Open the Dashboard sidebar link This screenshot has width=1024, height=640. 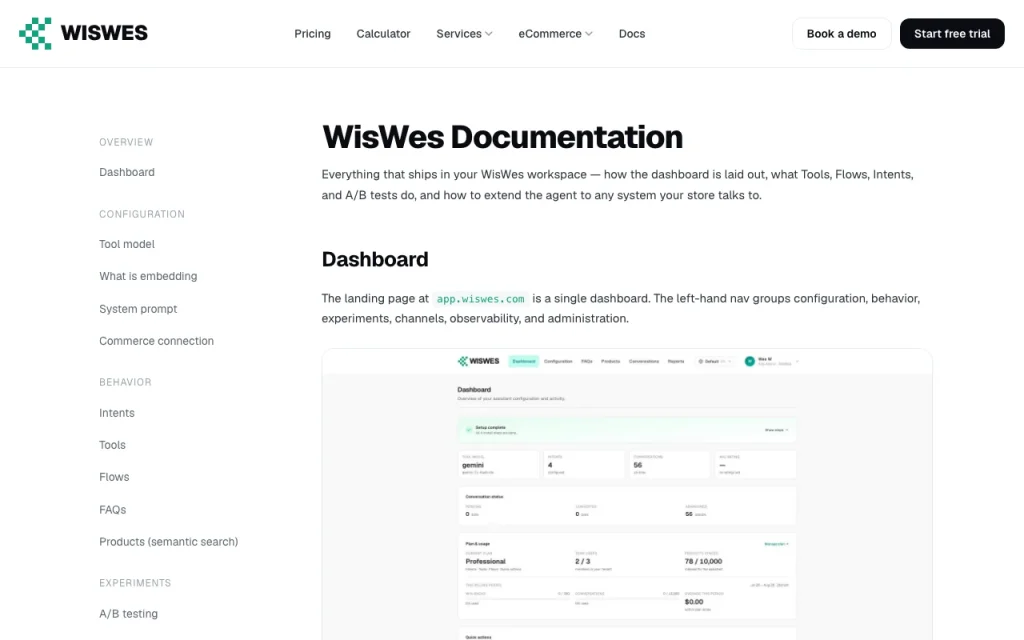(127, 172)
